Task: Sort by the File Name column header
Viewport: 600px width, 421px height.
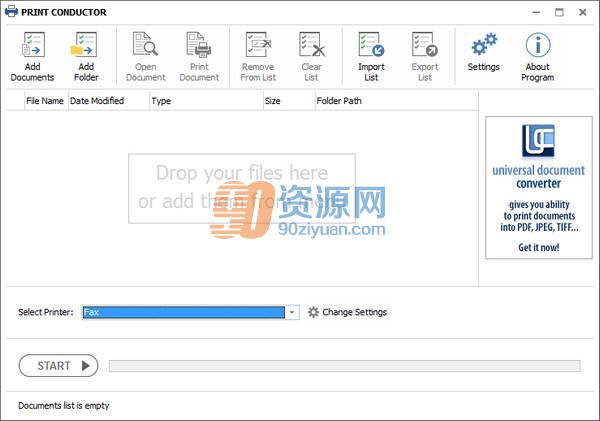Action: [45, 101]
